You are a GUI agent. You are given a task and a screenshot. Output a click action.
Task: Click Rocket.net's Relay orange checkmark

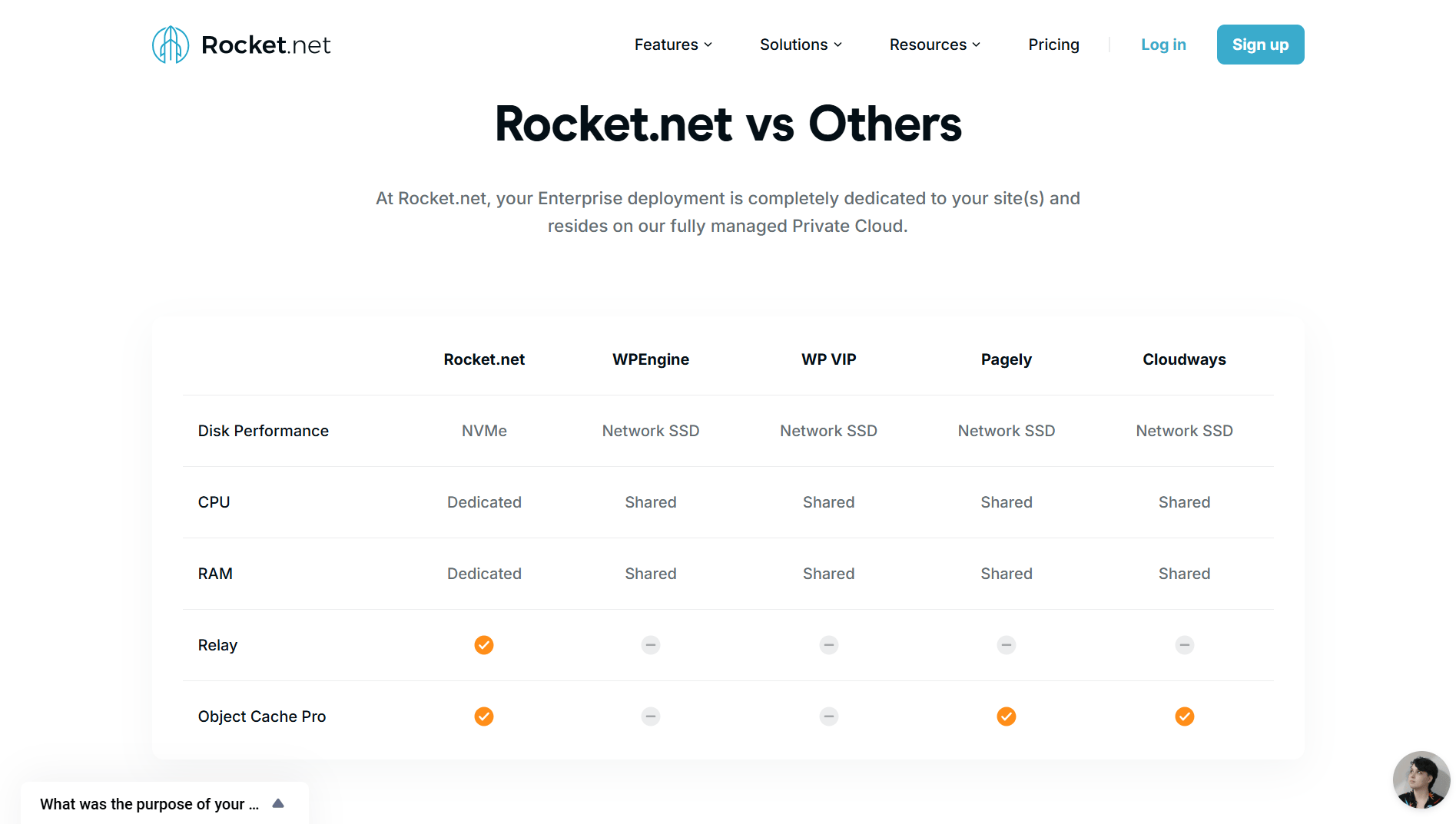click(x=484, y=645)
